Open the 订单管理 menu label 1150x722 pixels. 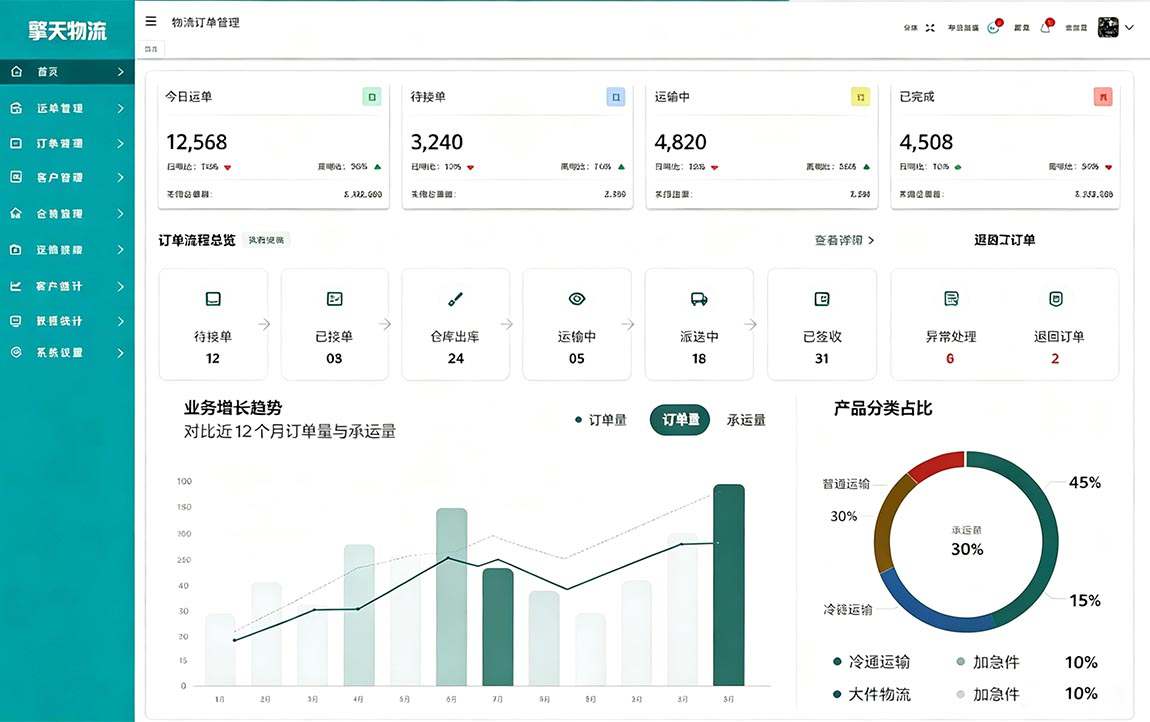click(60, 143)
